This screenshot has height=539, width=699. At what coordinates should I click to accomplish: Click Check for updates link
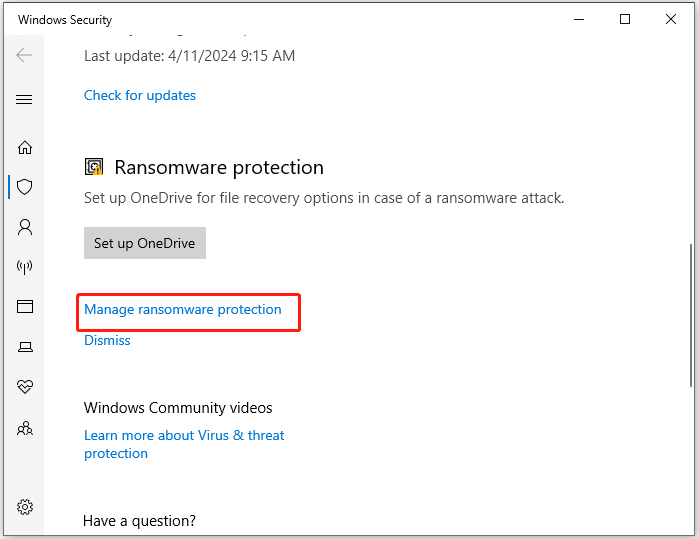140,95
